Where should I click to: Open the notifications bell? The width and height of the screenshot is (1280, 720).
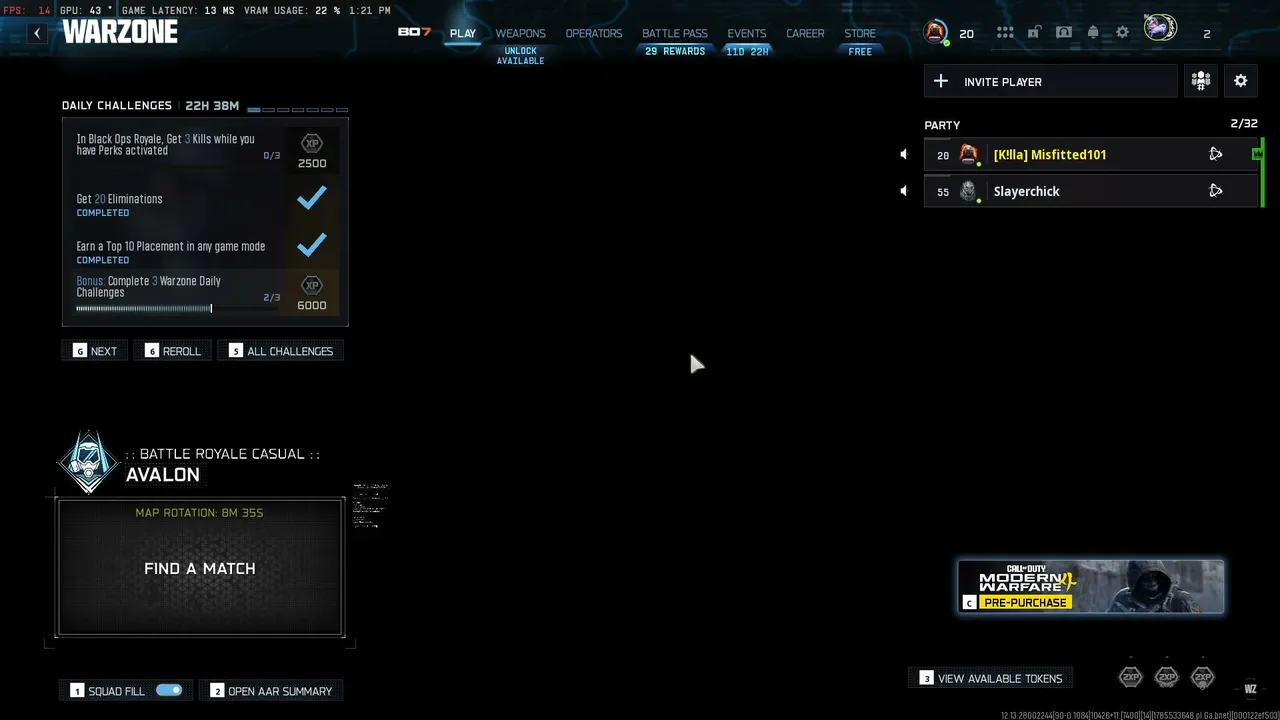coord(1093,33)
